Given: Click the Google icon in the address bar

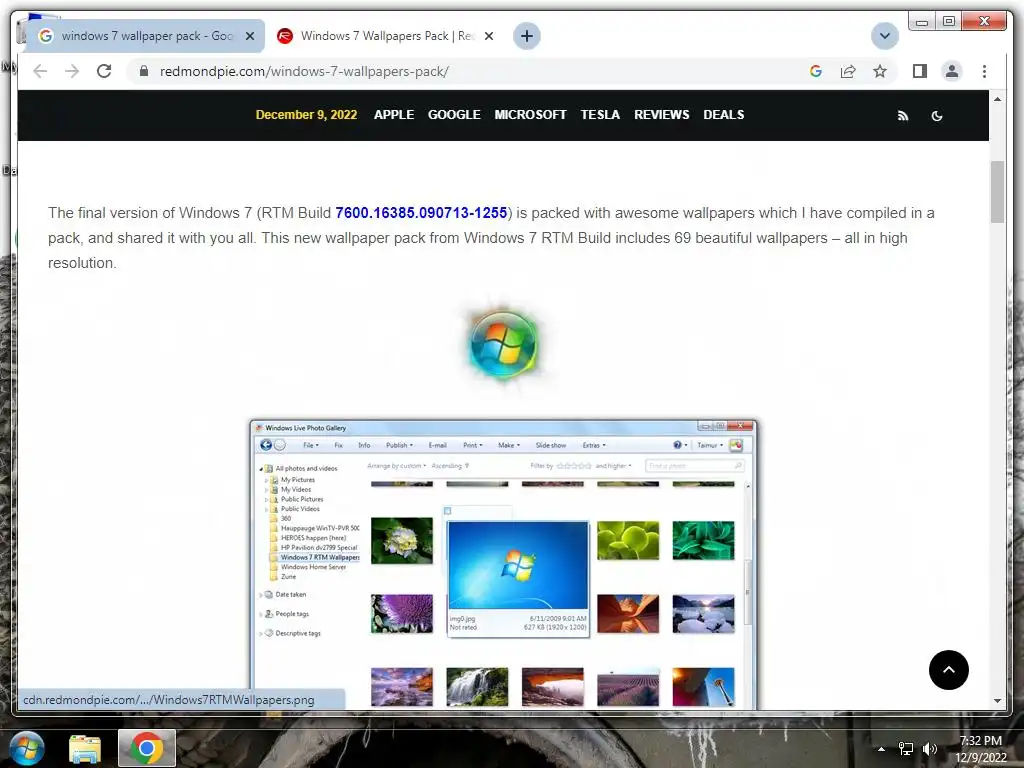Looking at the screenshot, I should click(816, 71).
